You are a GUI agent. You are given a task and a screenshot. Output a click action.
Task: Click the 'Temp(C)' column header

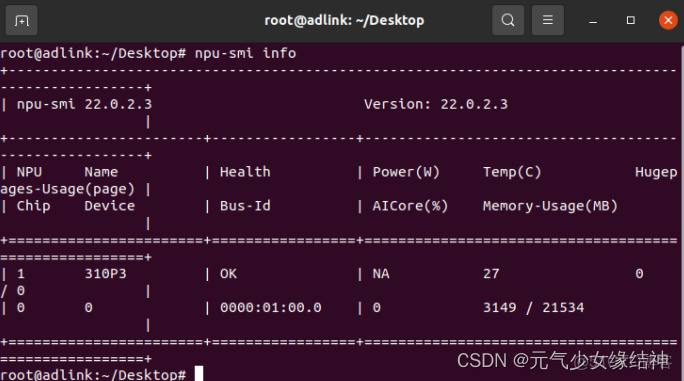(512, 172)
